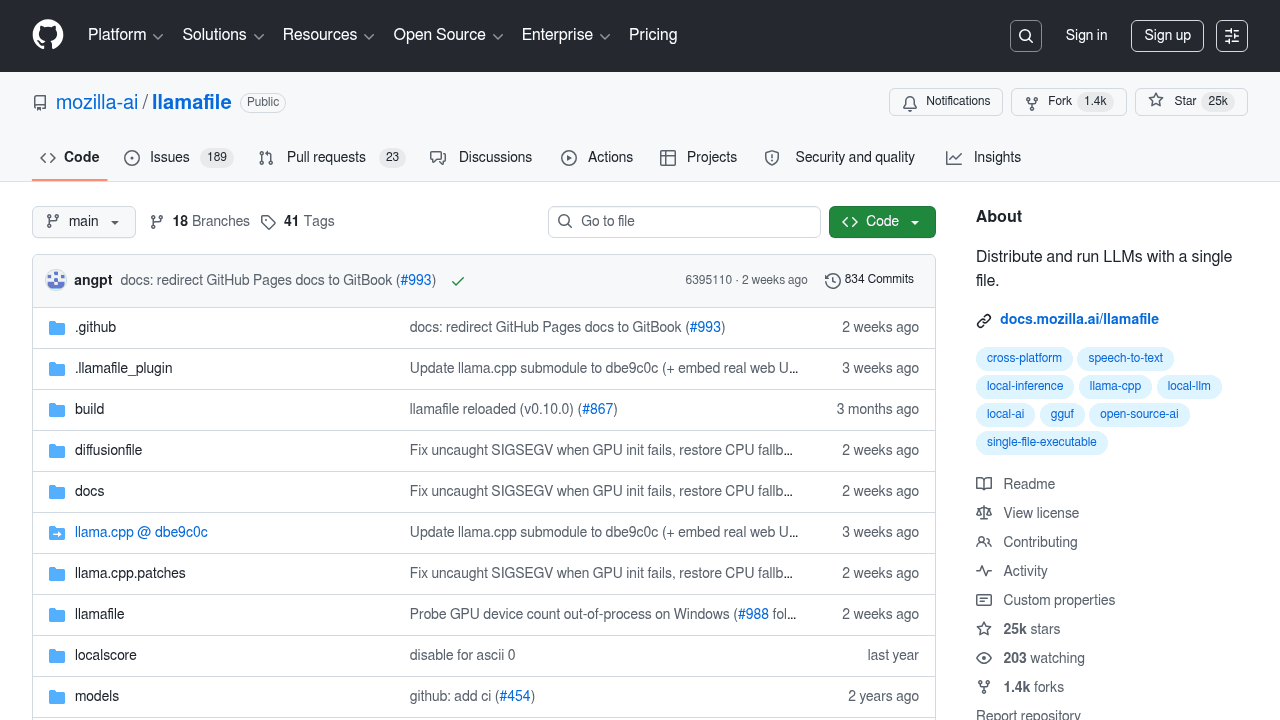Click the GitHub logo icon
The width and height of the screenshot is (1280, 720).
tap(48, 35)
